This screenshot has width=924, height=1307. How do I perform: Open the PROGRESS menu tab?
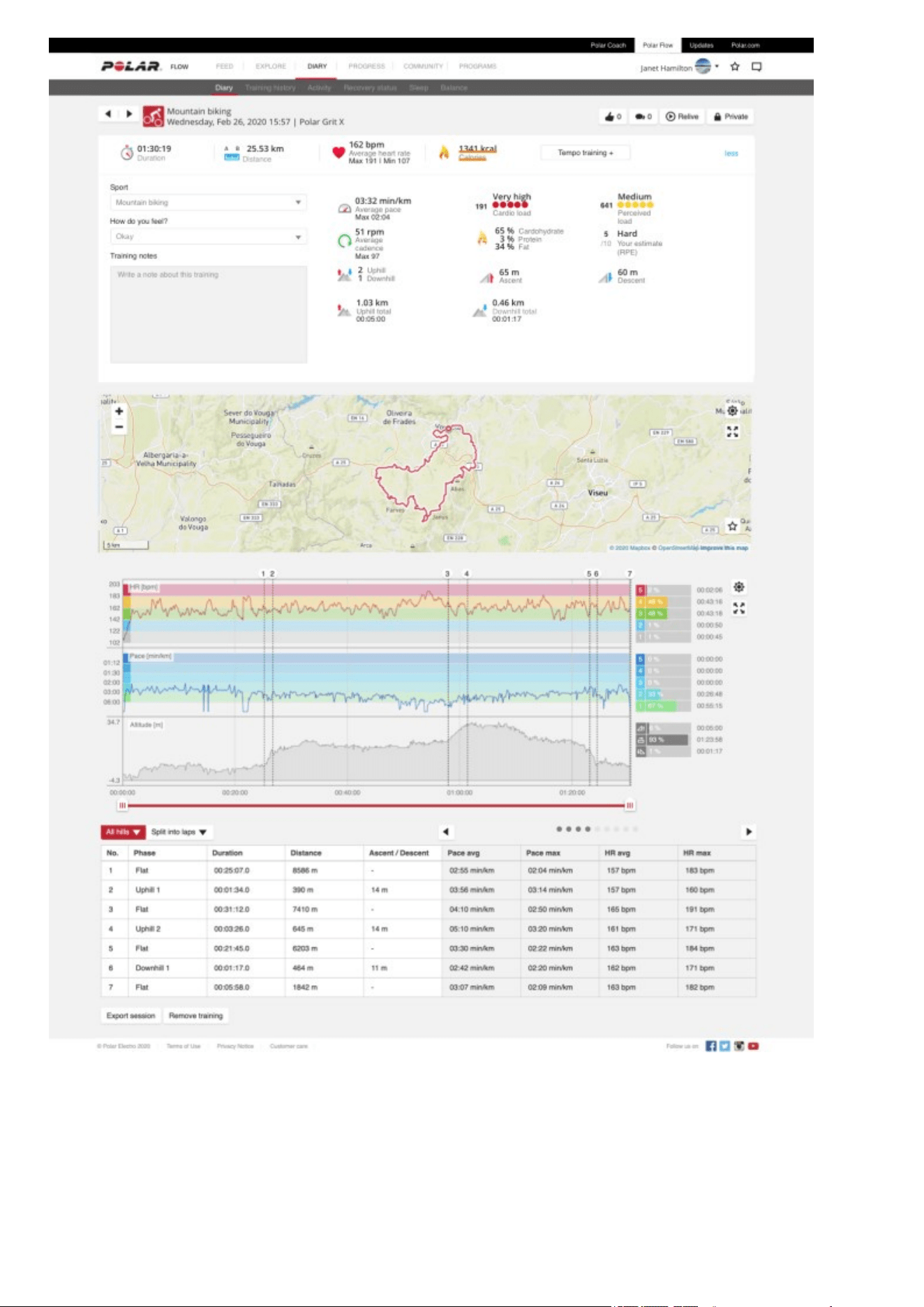(x=366, y=66)
